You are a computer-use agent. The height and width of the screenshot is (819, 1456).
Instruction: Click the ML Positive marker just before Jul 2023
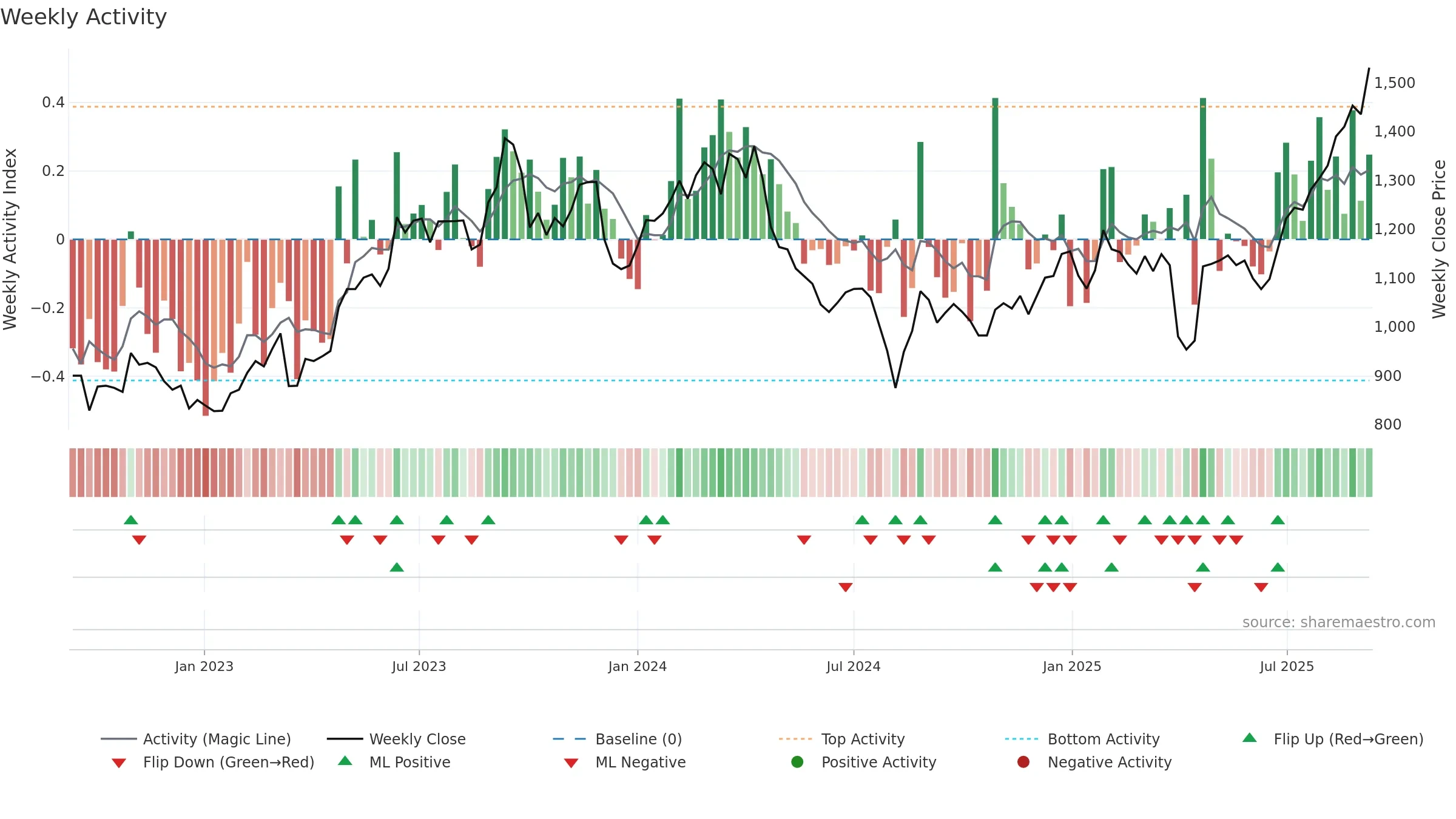397,567
